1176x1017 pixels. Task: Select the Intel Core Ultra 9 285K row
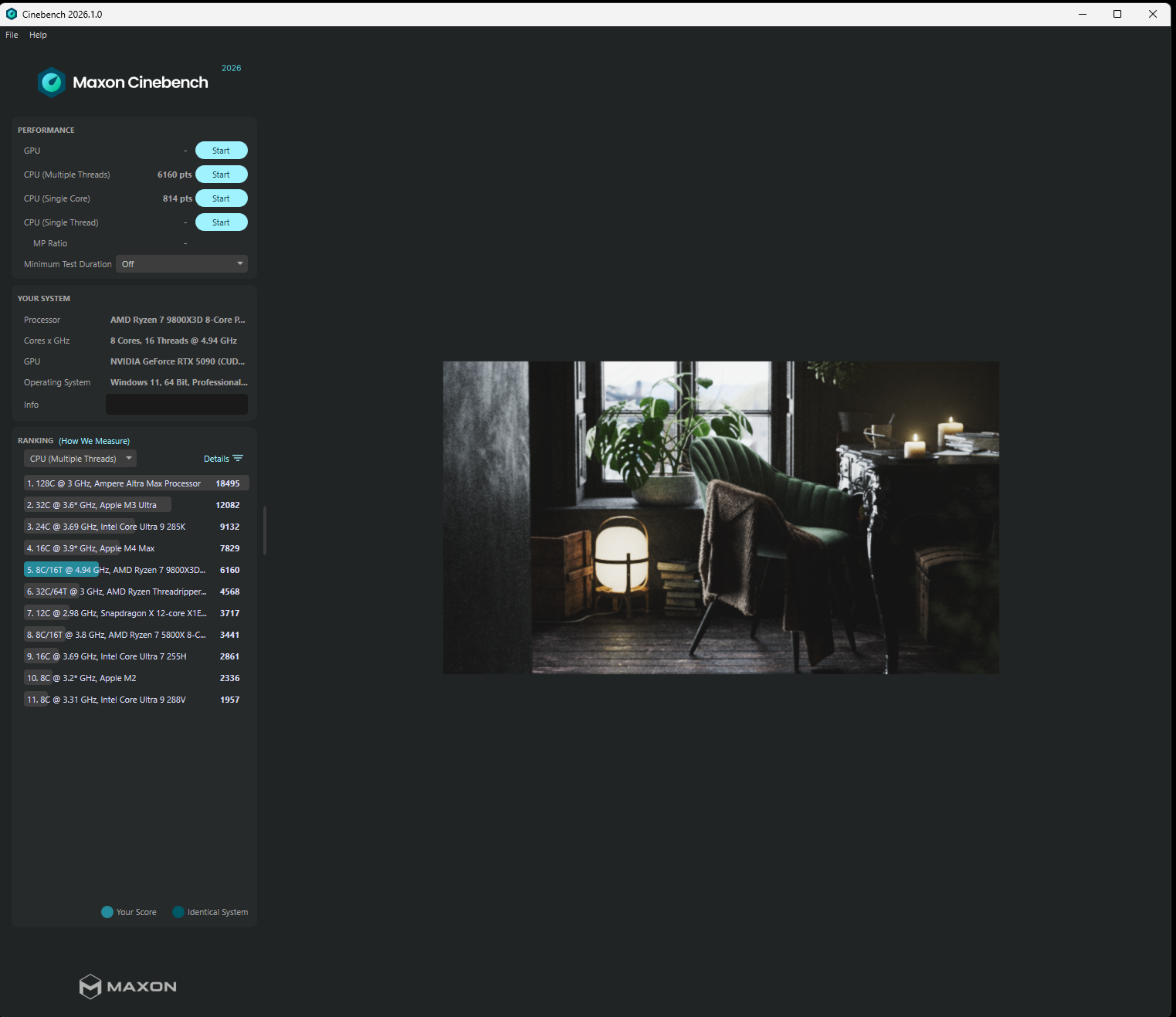(x=136, y=527)
